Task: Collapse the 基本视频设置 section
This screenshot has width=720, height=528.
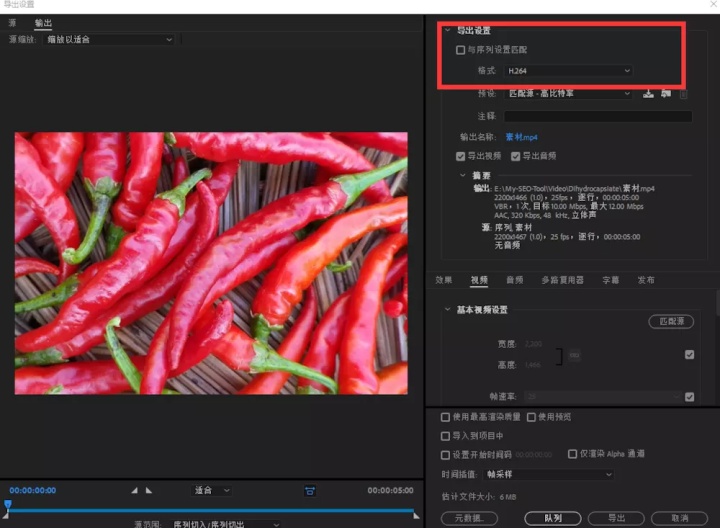Action: (447, 309)
